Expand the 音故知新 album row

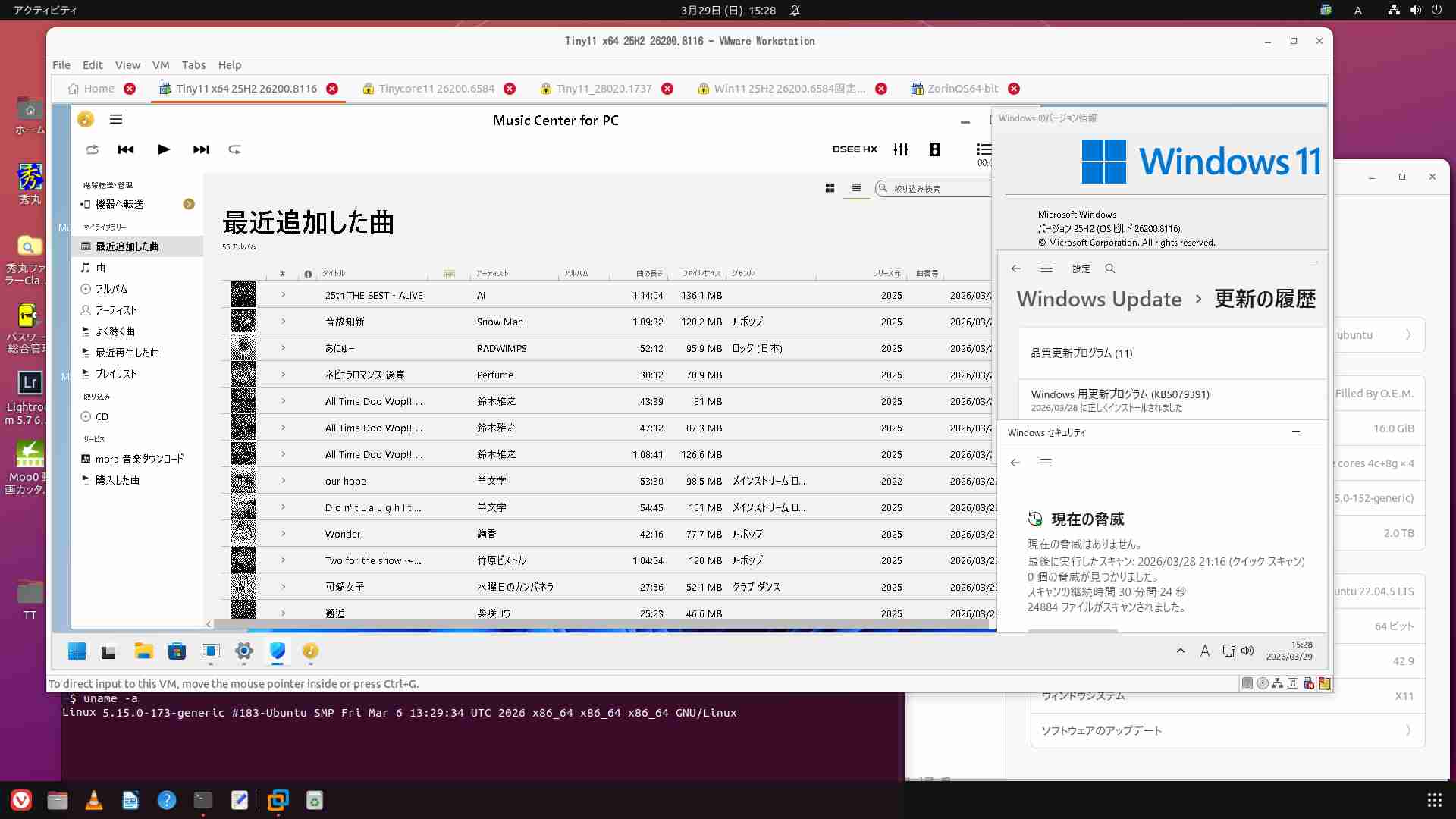coord(284,322)
